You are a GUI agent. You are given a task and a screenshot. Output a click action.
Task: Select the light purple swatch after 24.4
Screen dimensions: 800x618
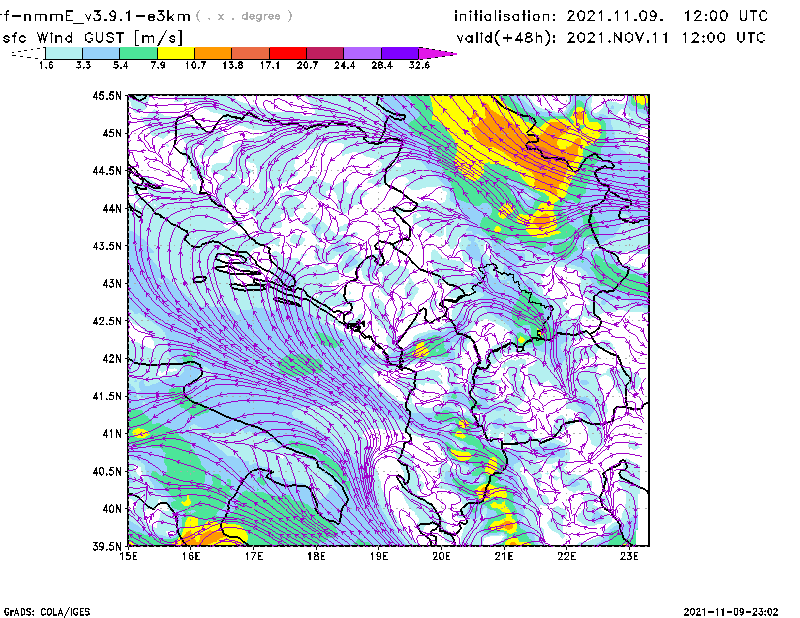(x=363, y=53)
